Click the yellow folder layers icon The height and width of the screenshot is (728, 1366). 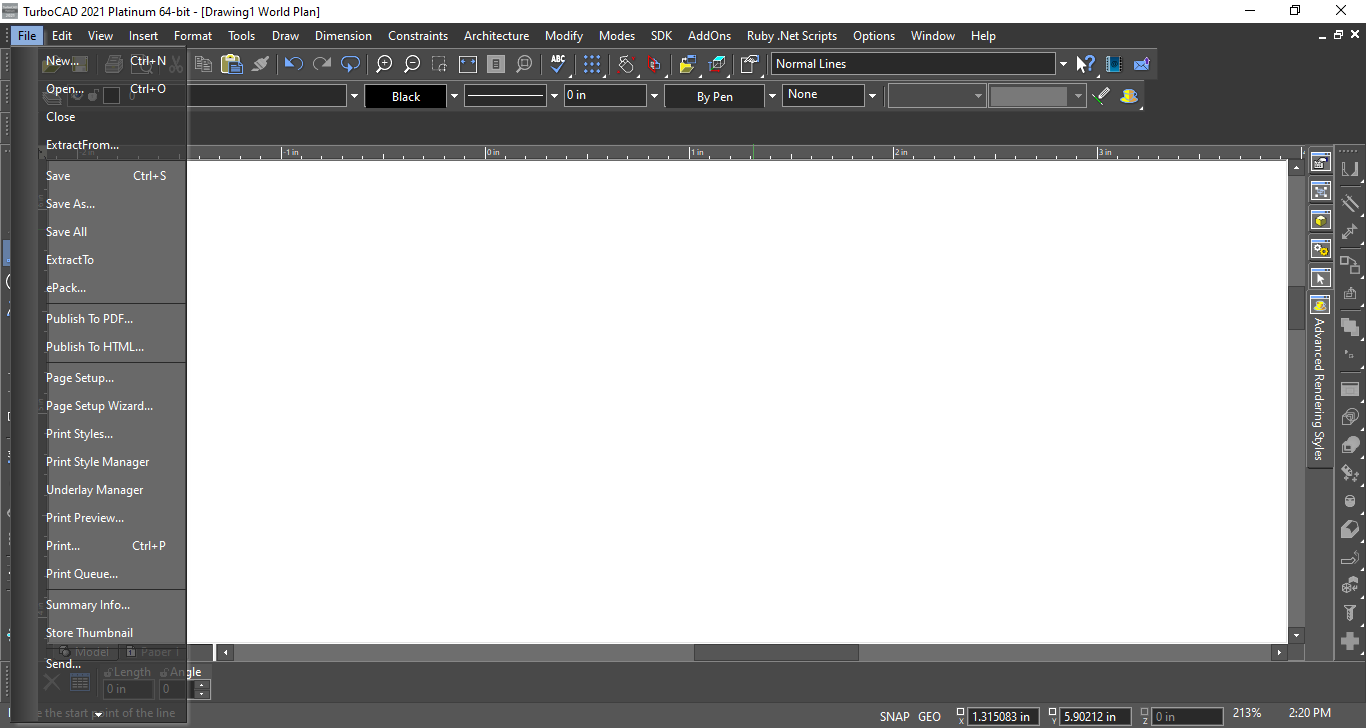(x=688, y=64)
